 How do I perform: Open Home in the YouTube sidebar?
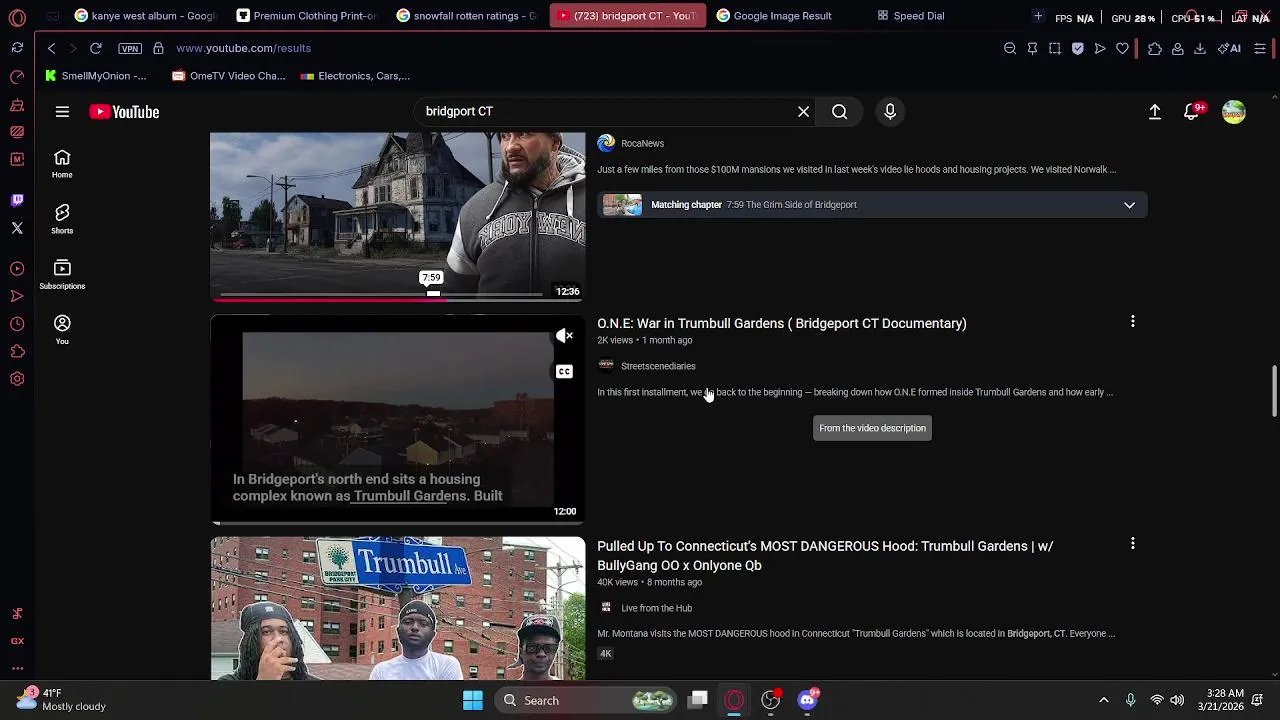click(62, 164)
